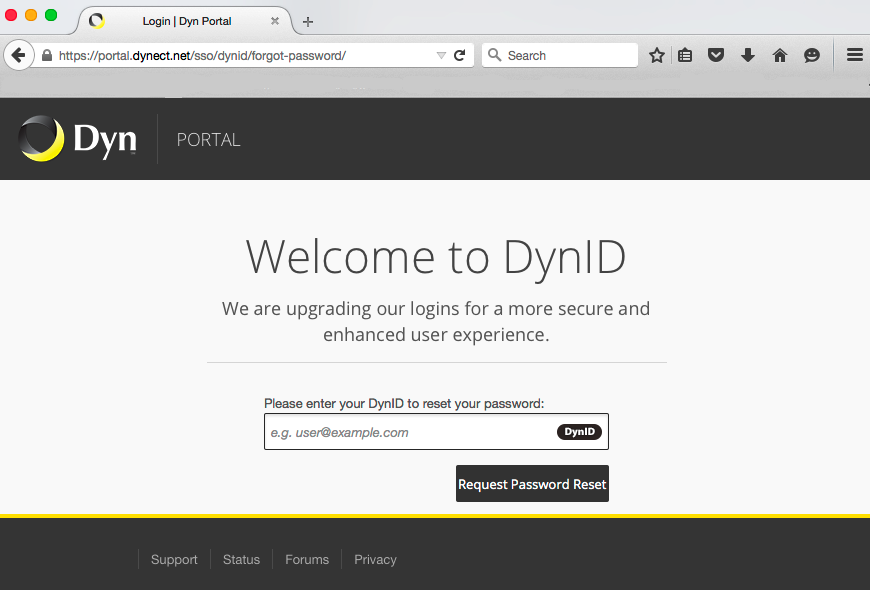
Task: Open the chat smiley icon in toolbar
Action: tap(812, 55)
